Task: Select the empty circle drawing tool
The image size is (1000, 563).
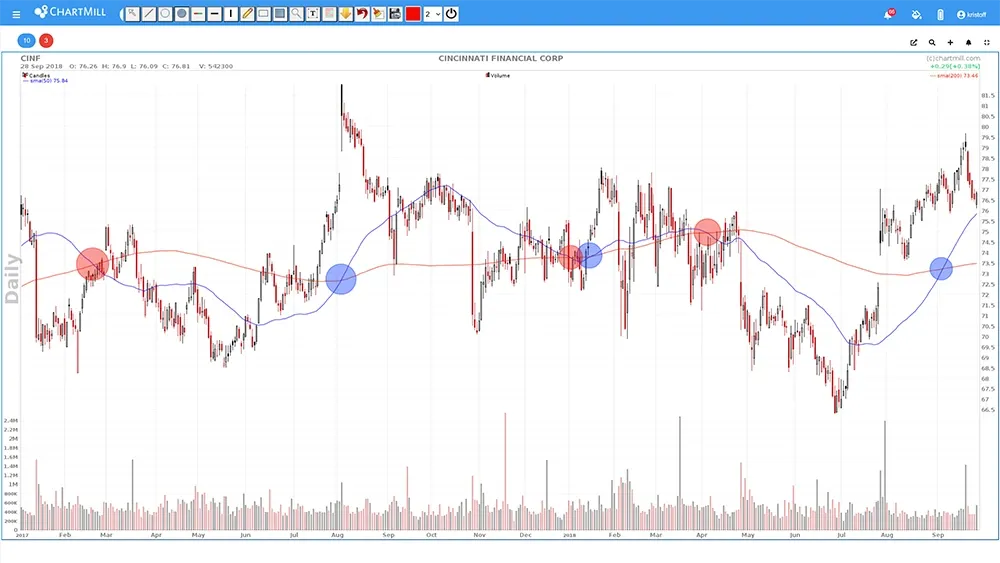Action: (x=165, y=13)
